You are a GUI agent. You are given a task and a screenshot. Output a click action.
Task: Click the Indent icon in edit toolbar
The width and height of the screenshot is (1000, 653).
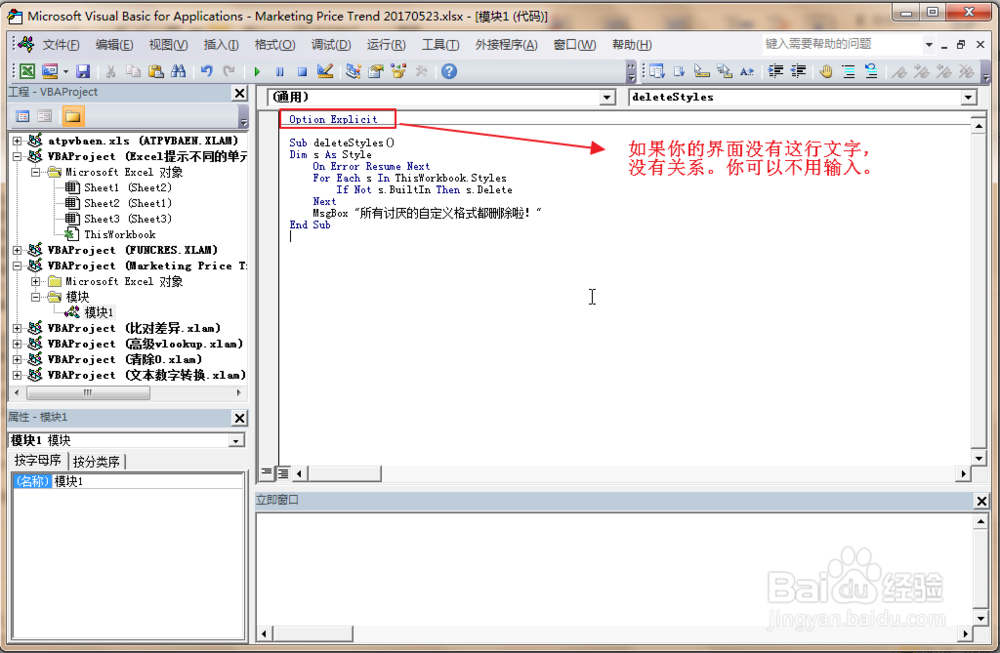click(776, 71)
